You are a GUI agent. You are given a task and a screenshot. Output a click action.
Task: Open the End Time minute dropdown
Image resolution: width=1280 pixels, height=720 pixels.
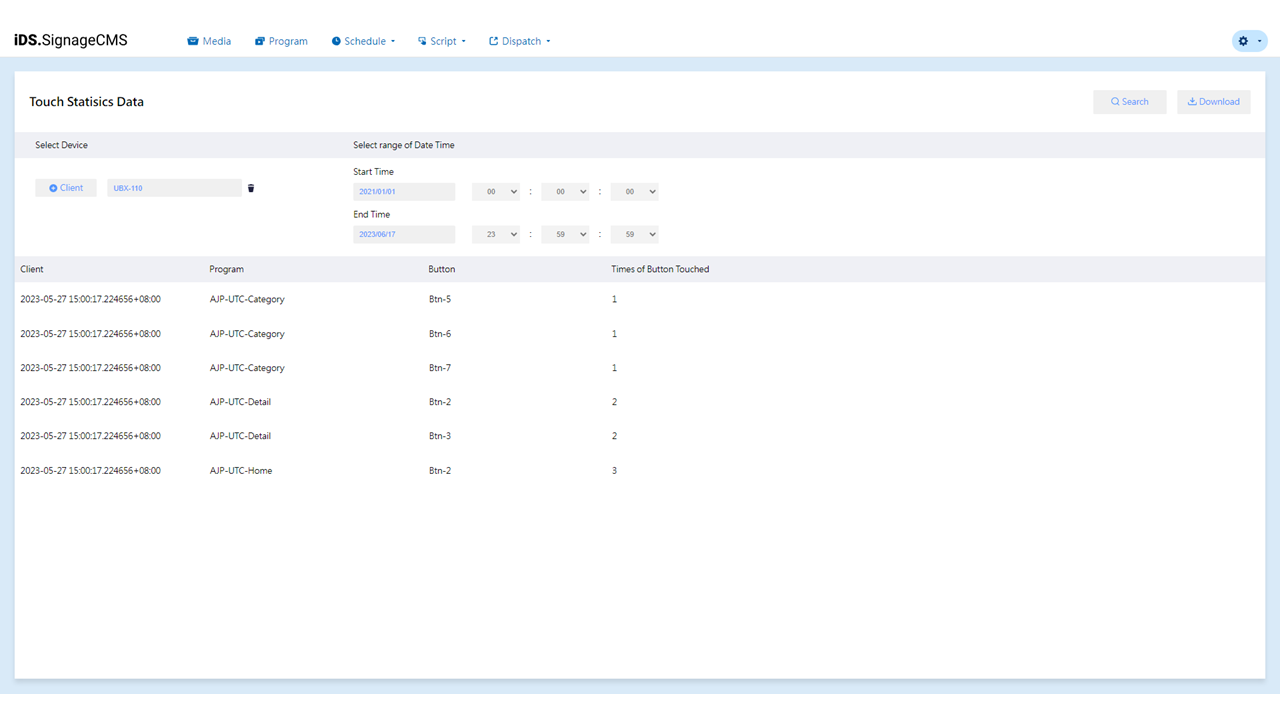[565, 234]
